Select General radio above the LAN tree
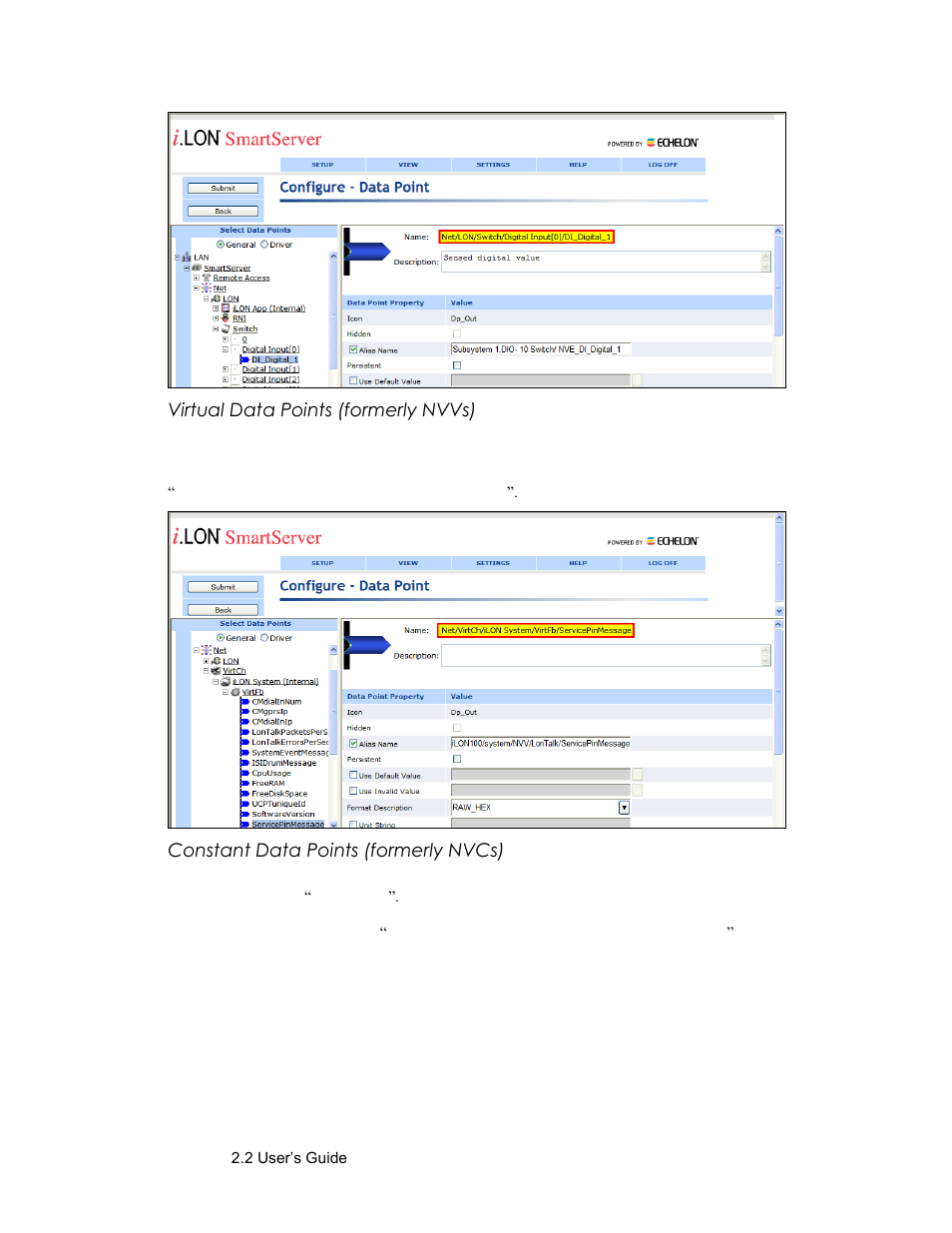The width and height of the screenshot is (952, 1233). pos(221,245)
